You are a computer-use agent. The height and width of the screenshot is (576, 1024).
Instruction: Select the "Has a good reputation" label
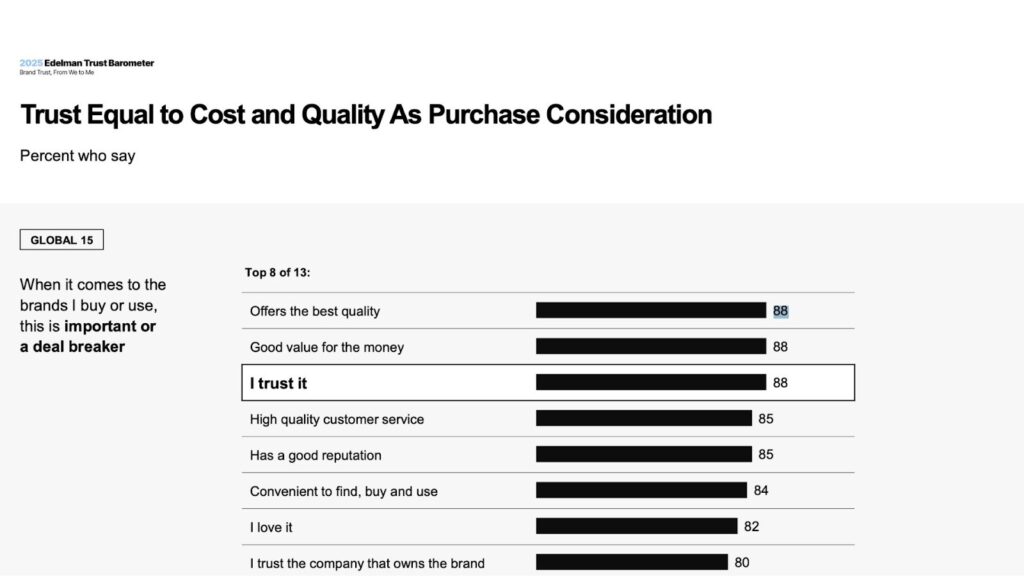coord(316,455)
